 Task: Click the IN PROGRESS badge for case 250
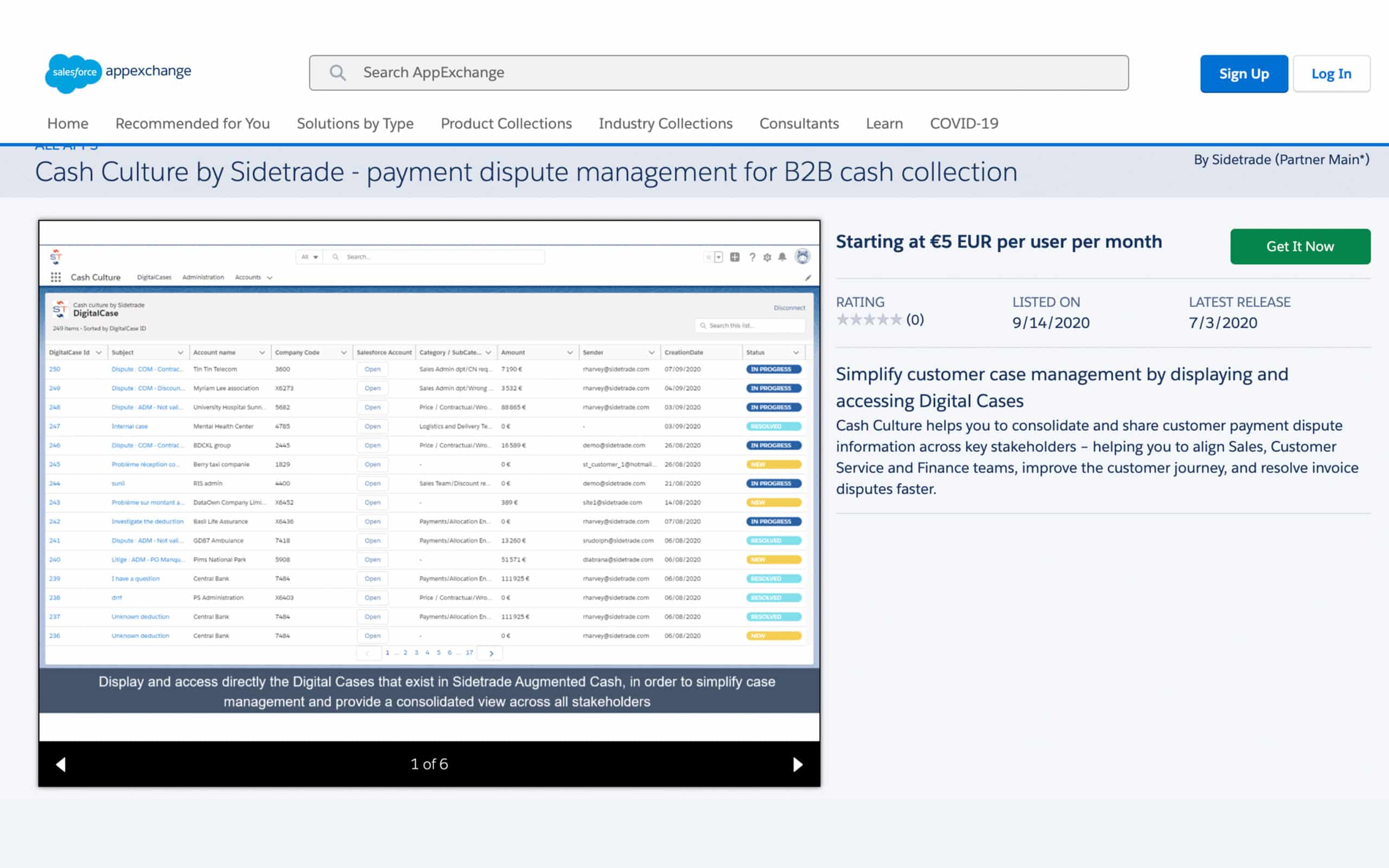774,369
